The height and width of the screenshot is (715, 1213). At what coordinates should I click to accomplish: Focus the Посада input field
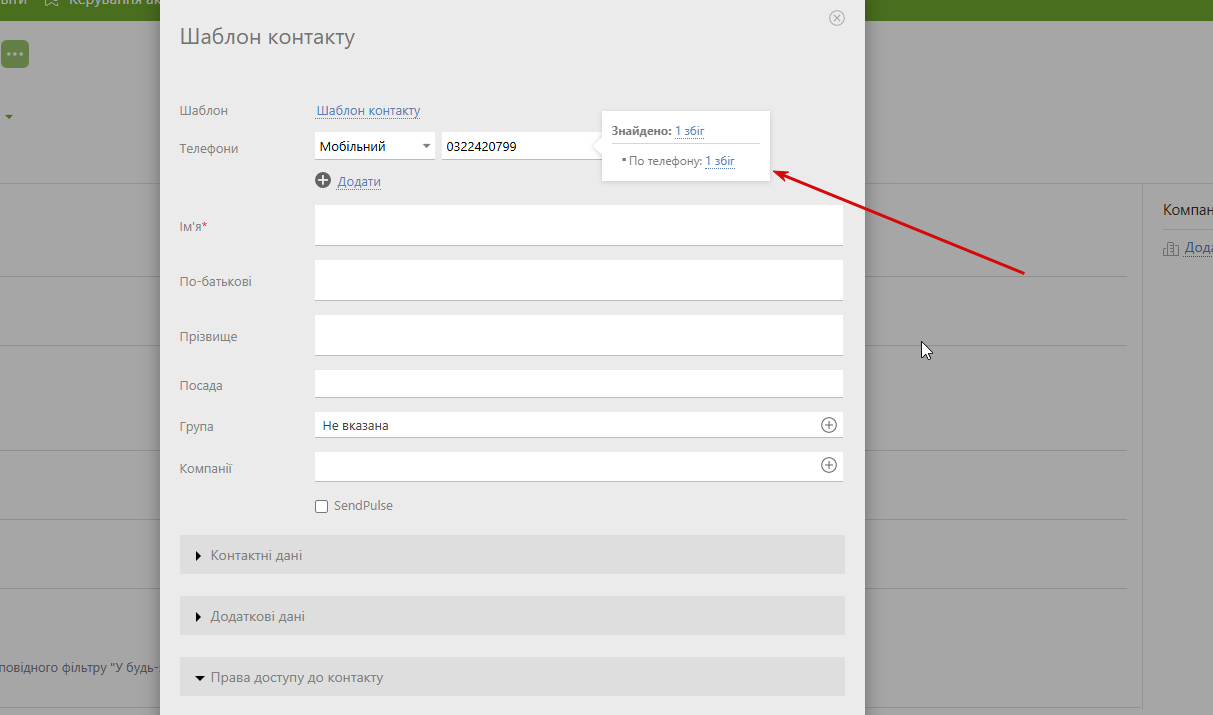point(579,384)
